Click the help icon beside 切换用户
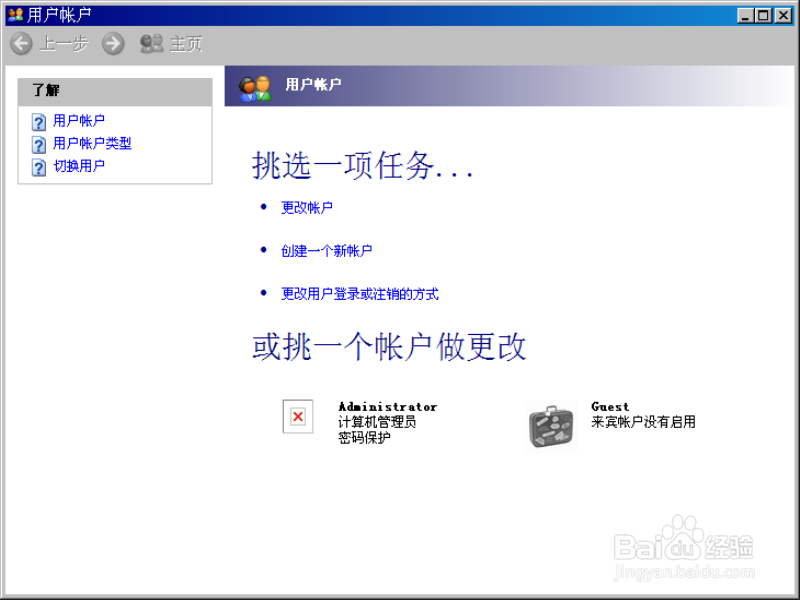The width and height of the screenshot is (800, 600). point(37,166)
